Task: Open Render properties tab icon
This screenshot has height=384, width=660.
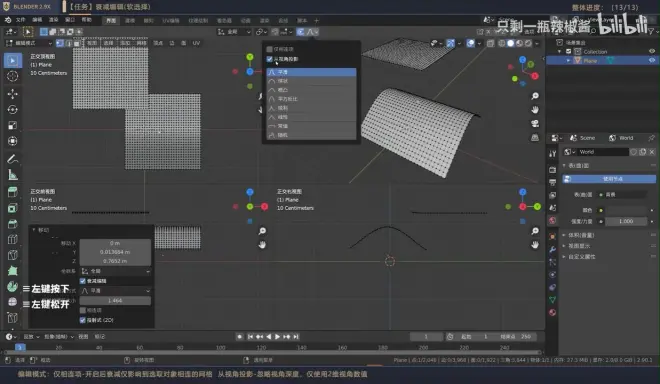Action: point(553,169)
